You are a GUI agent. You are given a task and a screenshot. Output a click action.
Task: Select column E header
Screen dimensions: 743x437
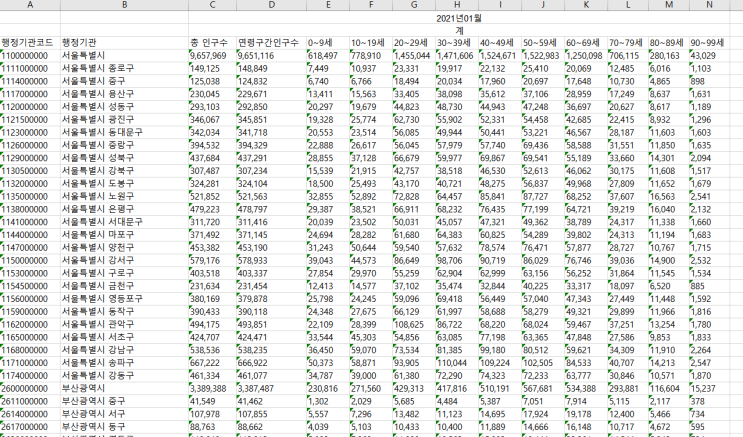[x=328, y=5]
